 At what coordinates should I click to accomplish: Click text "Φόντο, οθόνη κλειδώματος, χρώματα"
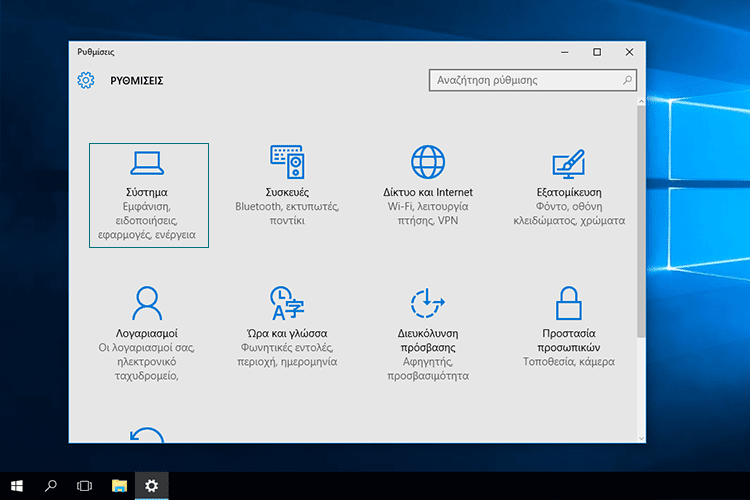click(x=569, y=213)
